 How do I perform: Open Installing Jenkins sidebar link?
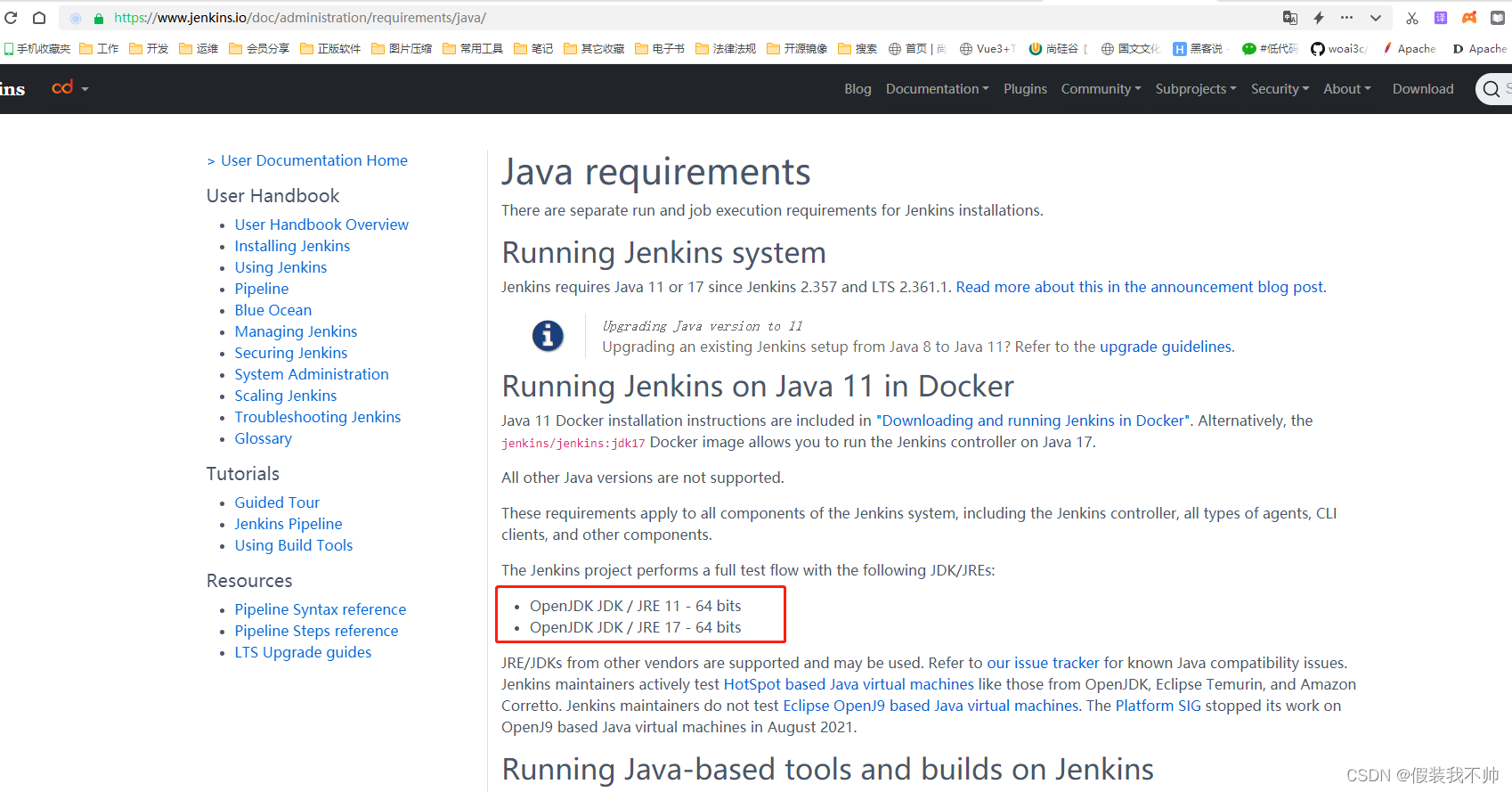point(292,246)
